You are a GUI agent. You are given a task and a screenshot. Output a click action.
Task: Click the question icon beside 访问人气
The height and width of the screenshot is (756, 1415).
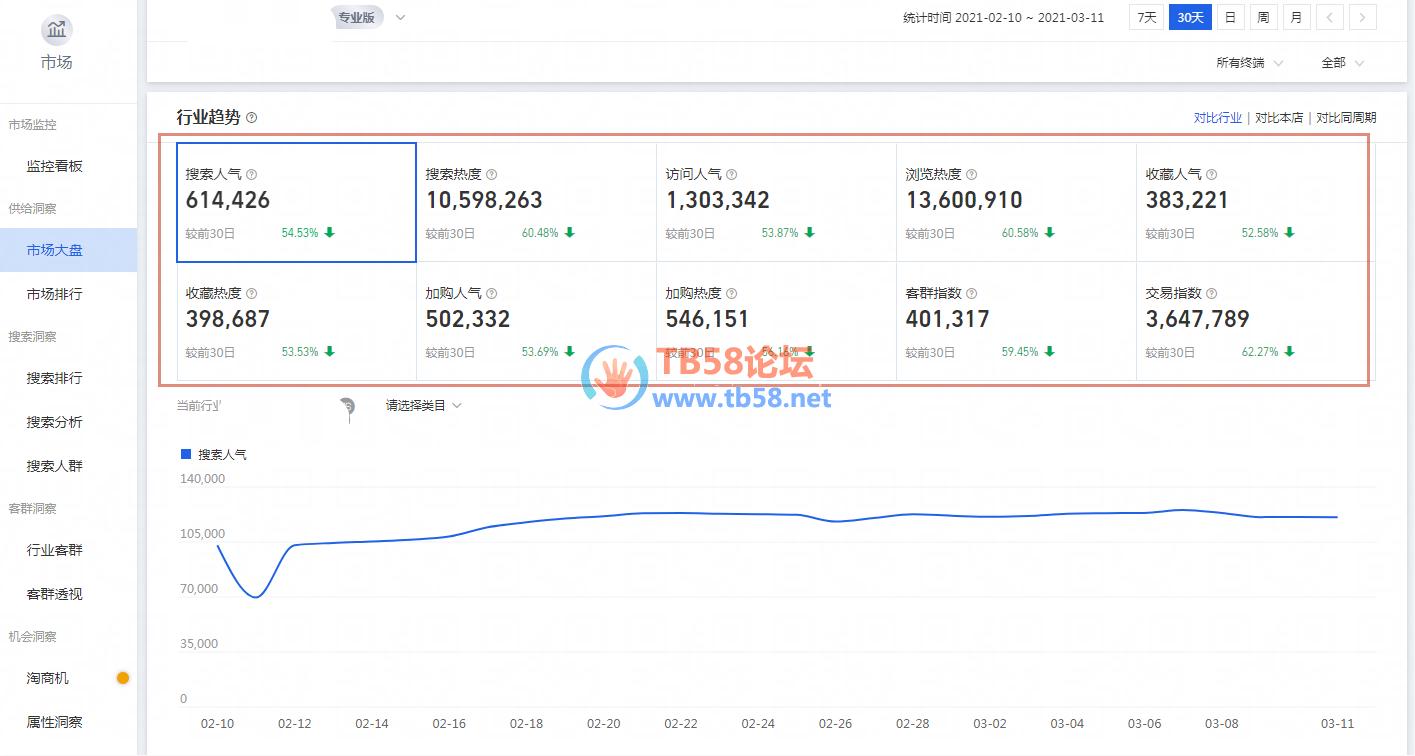point(731,174)
